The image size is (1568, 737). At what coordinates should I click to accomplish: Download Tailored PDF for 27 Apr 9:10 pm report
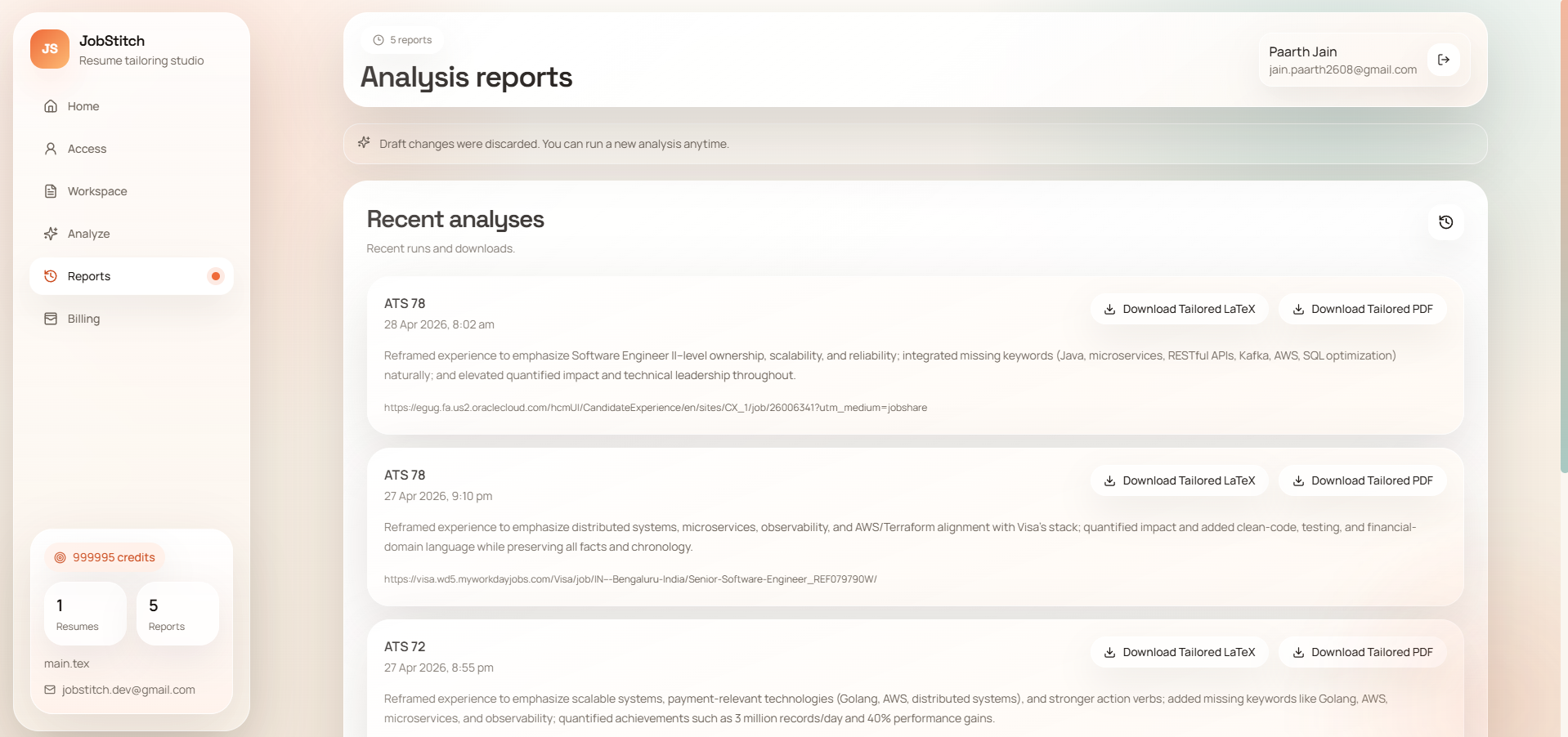click(1362, 480)
